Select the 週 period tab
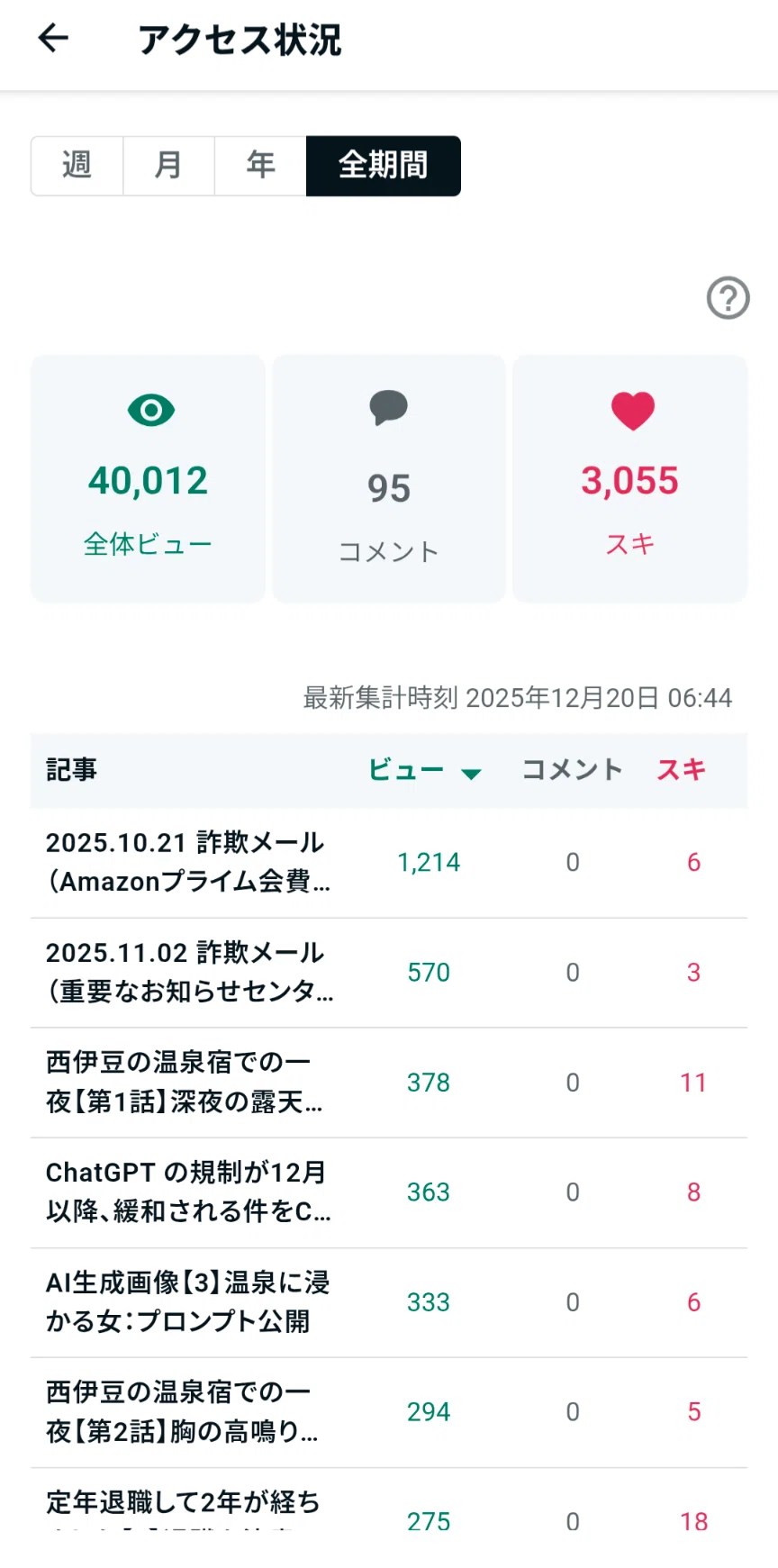778x1568 pixels. pyautogui.click(x=77, y=166)
